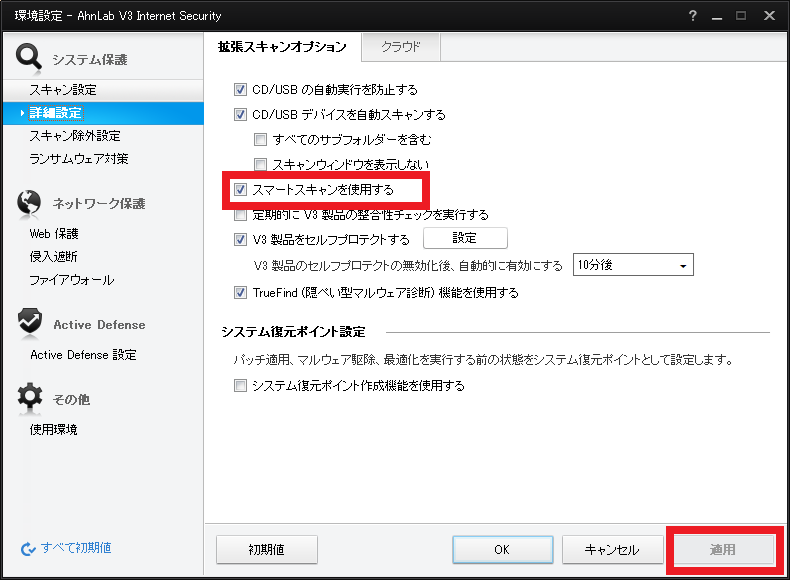Confirm with the OK button
790x580 pixels.
[x=502, y=549]
